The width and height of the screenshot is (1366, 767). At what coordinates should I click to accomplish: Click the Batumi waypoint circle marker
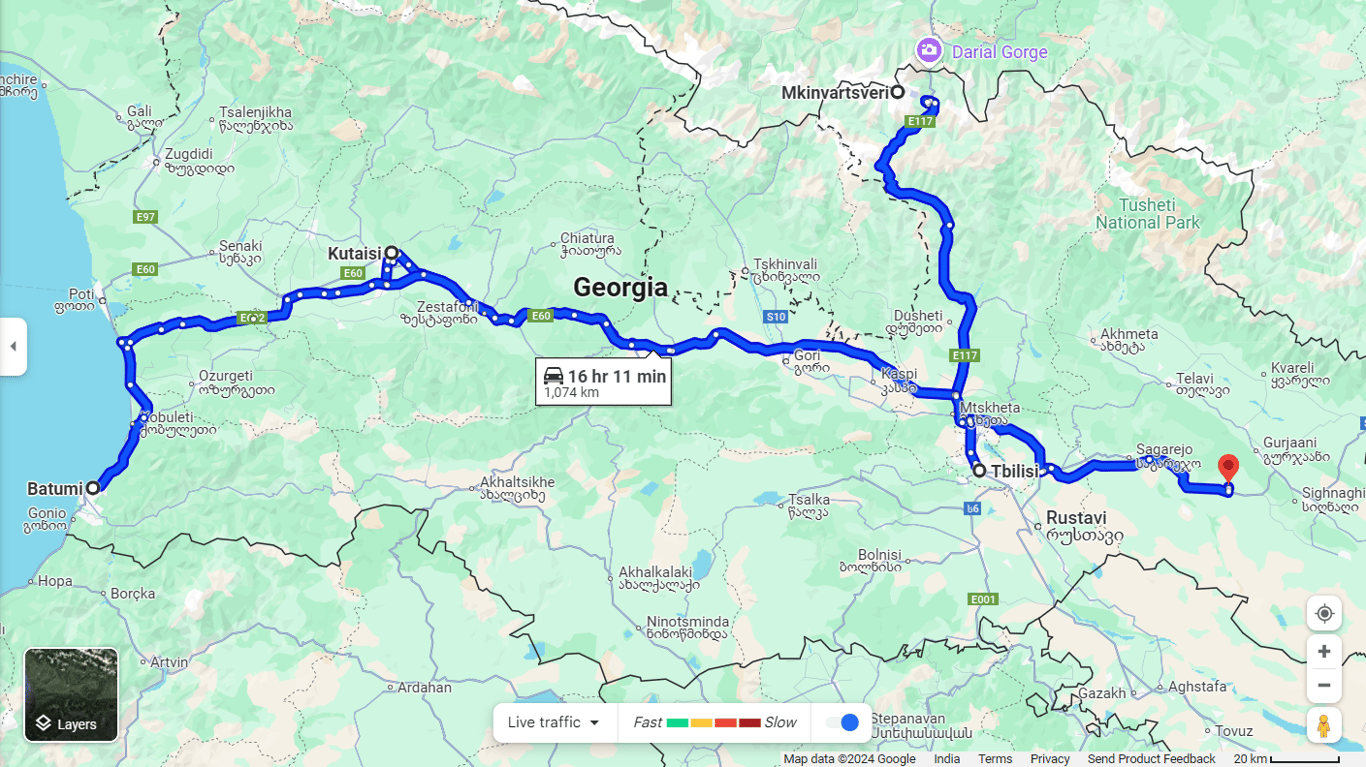tap(93, 488)
